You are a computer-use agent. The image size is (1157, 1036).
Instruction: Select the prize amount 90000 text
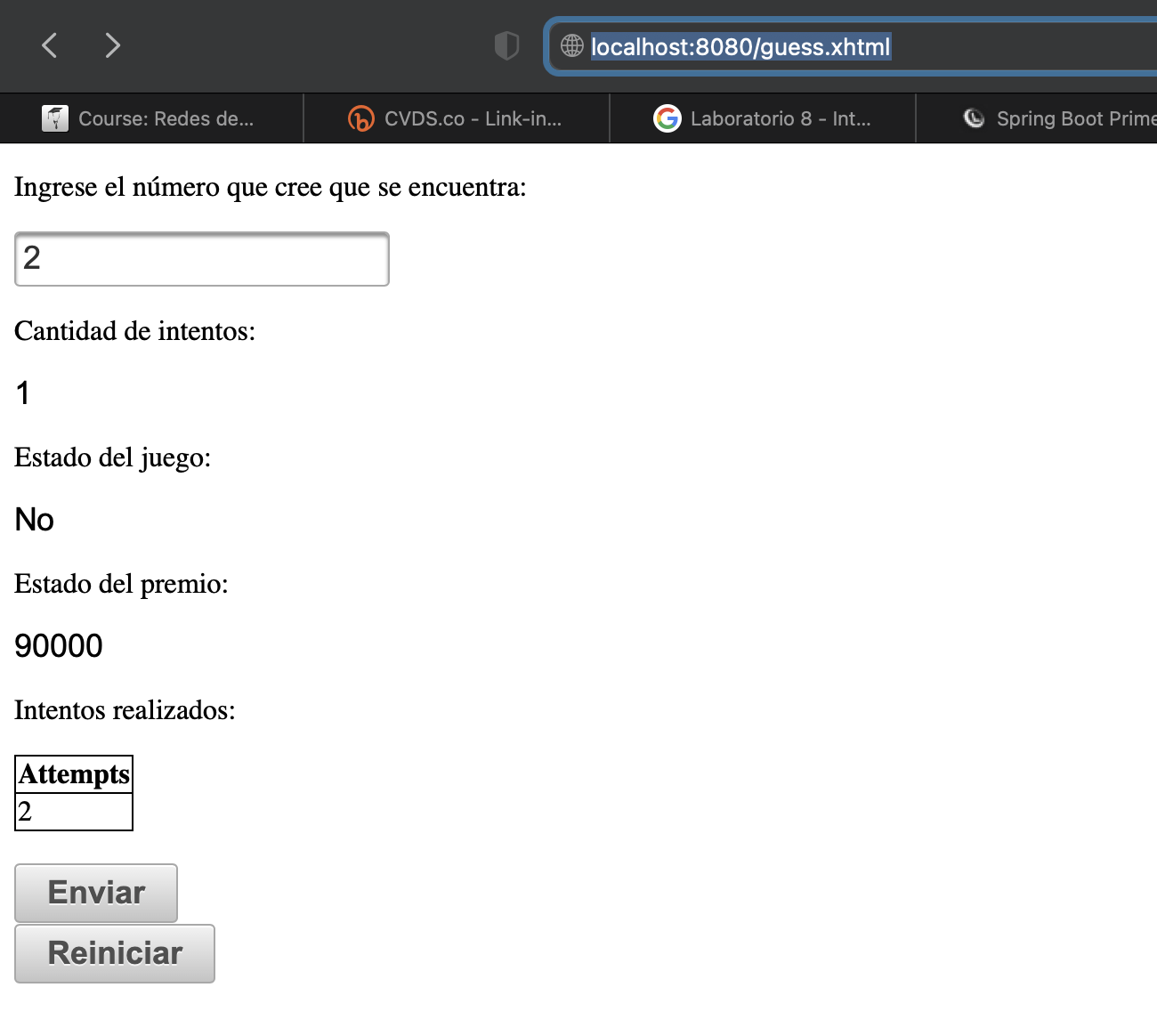pos(58,644)
